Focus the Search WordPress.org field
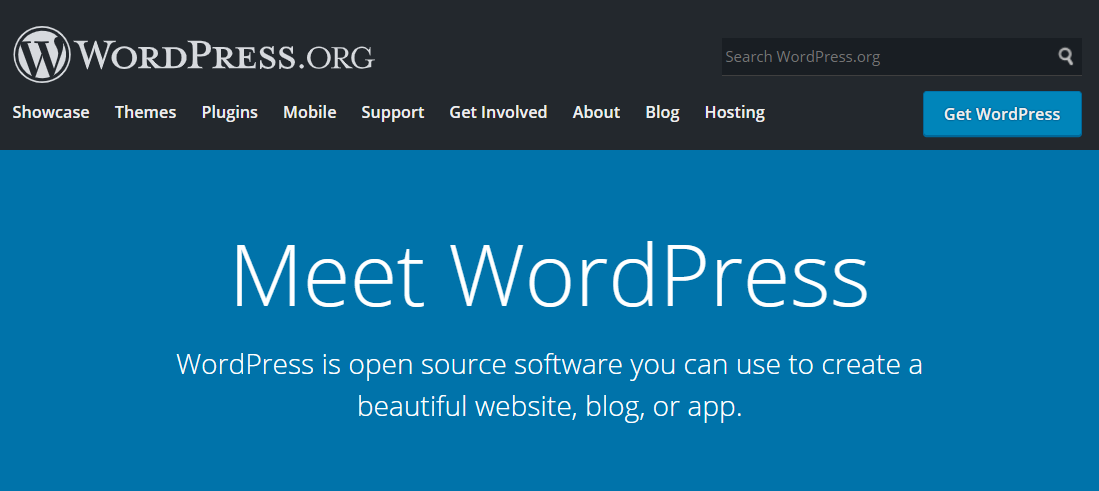1099x491 pixels. [x=901, y=57]
